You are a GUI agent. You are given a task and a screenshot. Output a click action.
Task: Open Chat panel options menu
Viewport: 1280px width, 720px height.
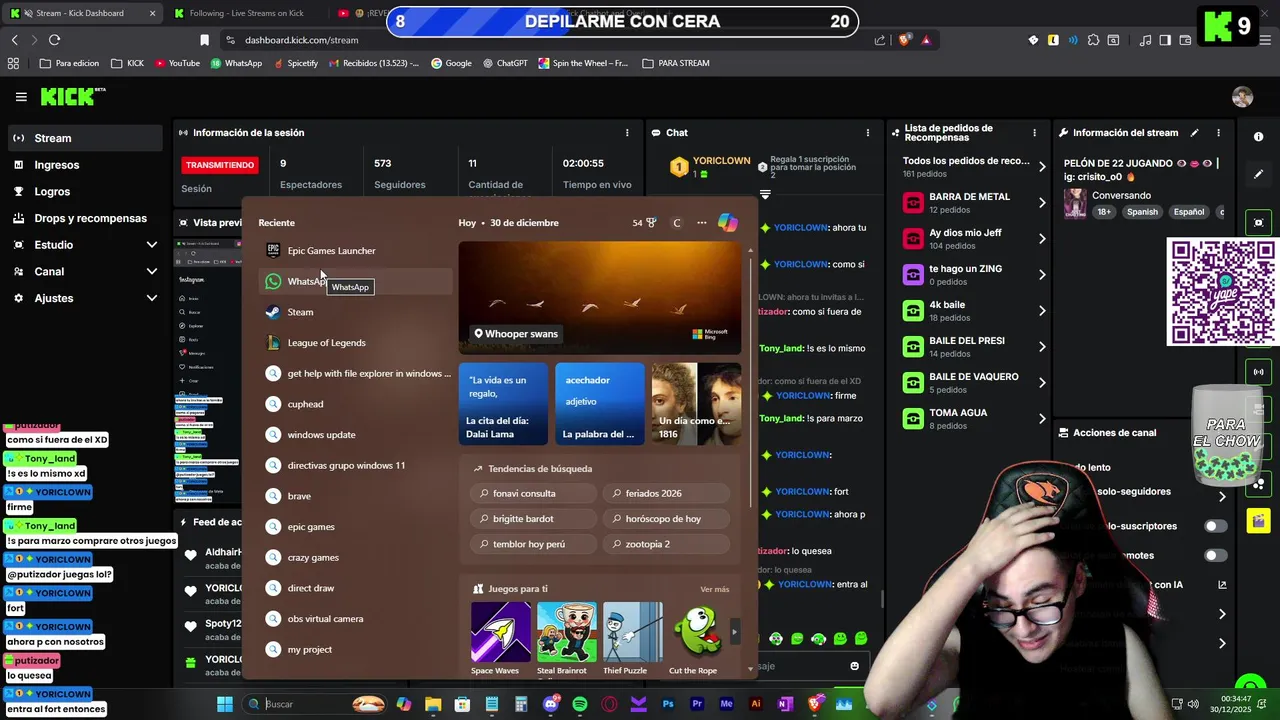click(867, 133)
